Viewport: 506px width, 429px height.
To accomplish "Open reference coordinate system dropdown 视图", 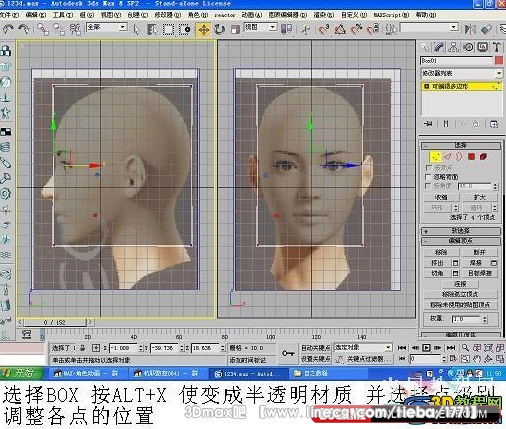I will click(x=261, y=27).
